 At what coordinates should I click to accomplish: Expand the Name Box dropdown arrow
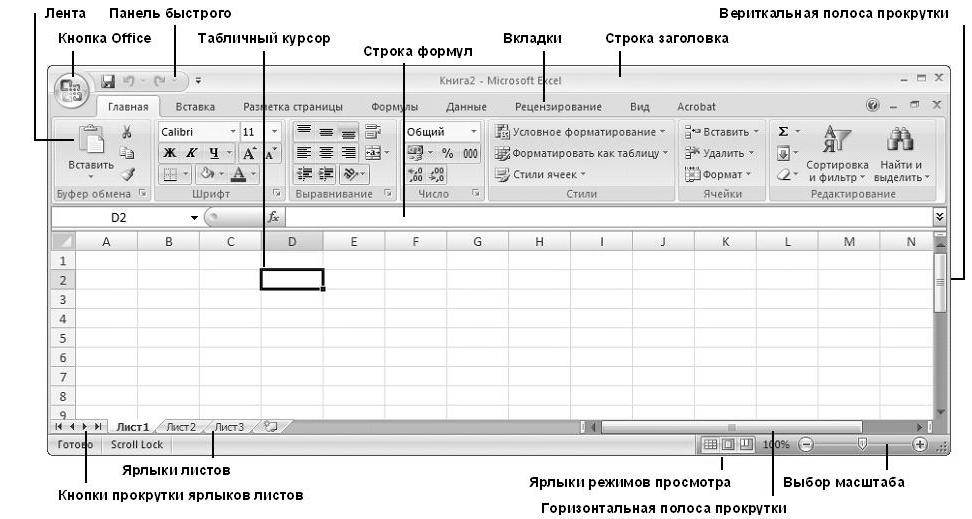pos(195,218)
